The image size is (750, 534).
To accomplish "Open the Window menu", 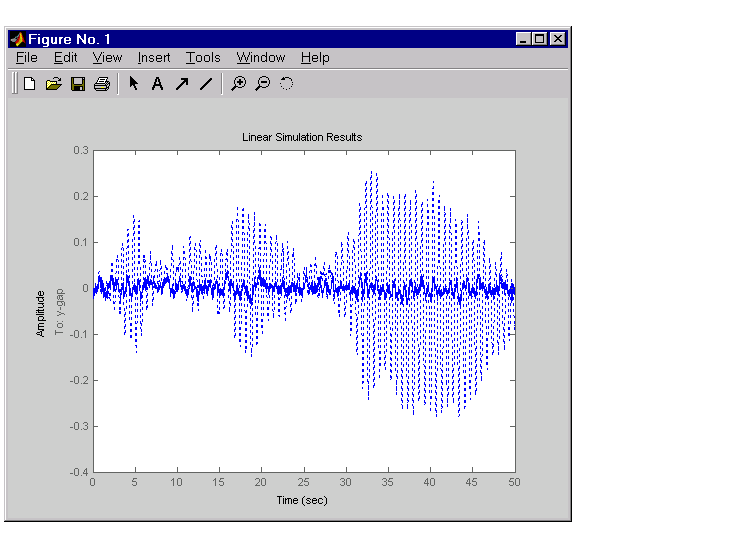I will pyautogui.click(x=261, y=58).
